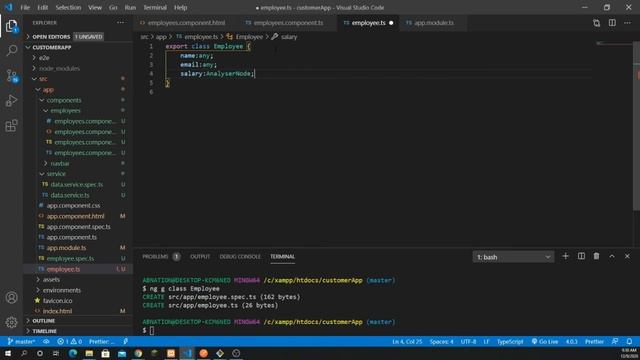640x360 pixels.
Task: Open the Search view in activity bar
Action: click(x=11, y=51)
